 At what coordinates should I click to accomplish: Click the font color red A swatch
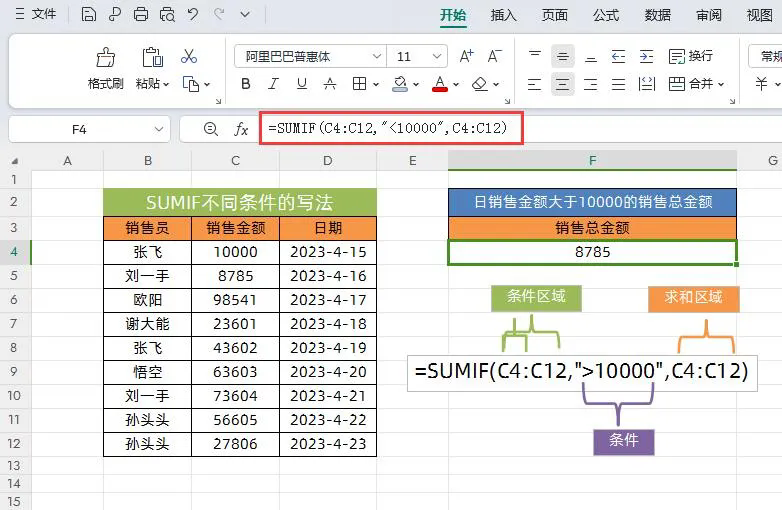(439, 84)
